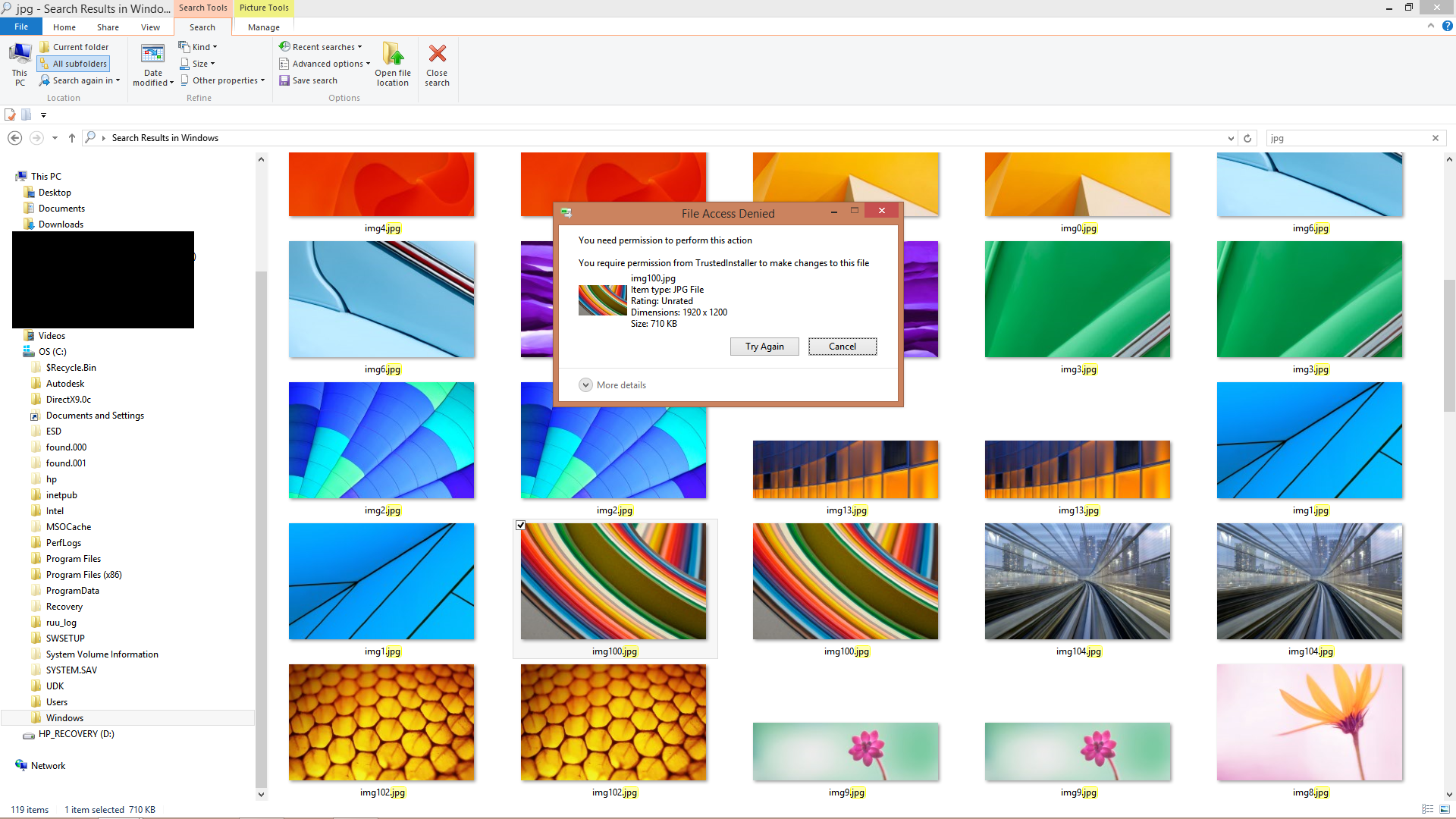This screenshot has height=819, width=1456.
Task: Click the Close search red X icon
Action: 437,54
